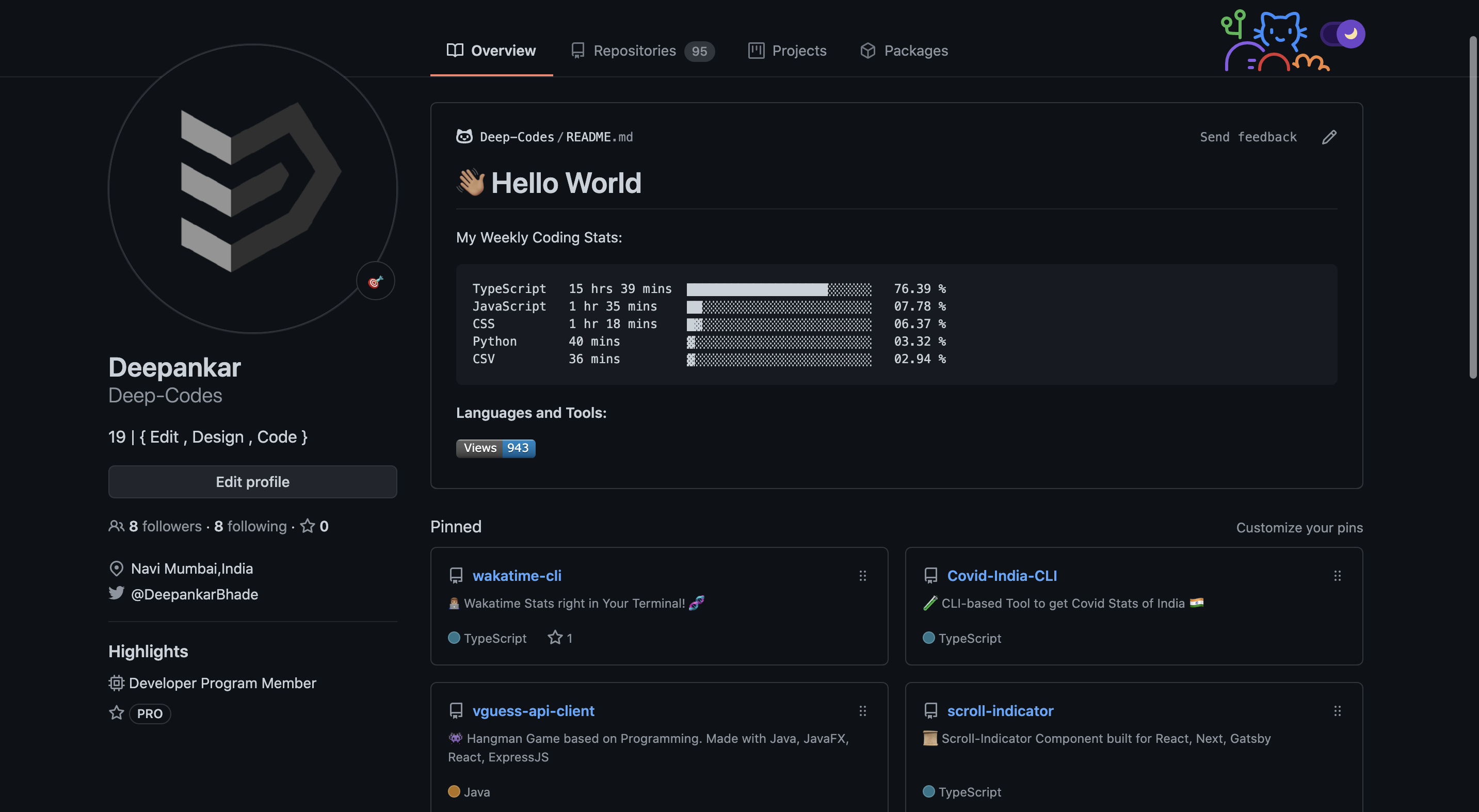Click the 8 followers link
The height and width of the screenshot is (812, 1479).
165,526
